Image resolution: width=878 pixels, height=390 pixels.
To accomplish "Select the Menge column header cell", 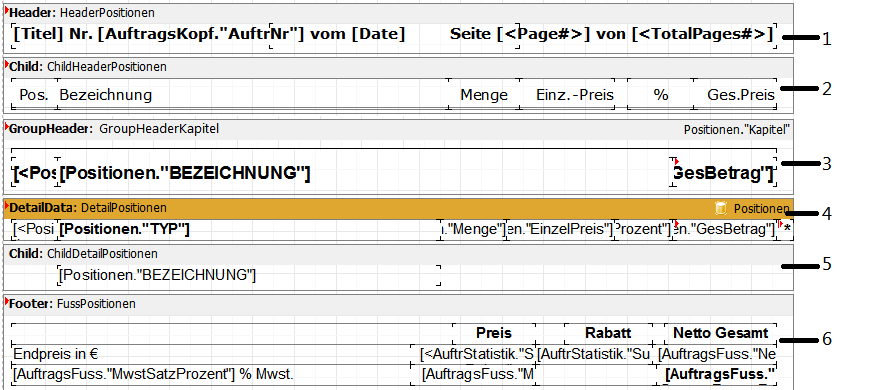I will pyautogui.click(x=485, y=95).
